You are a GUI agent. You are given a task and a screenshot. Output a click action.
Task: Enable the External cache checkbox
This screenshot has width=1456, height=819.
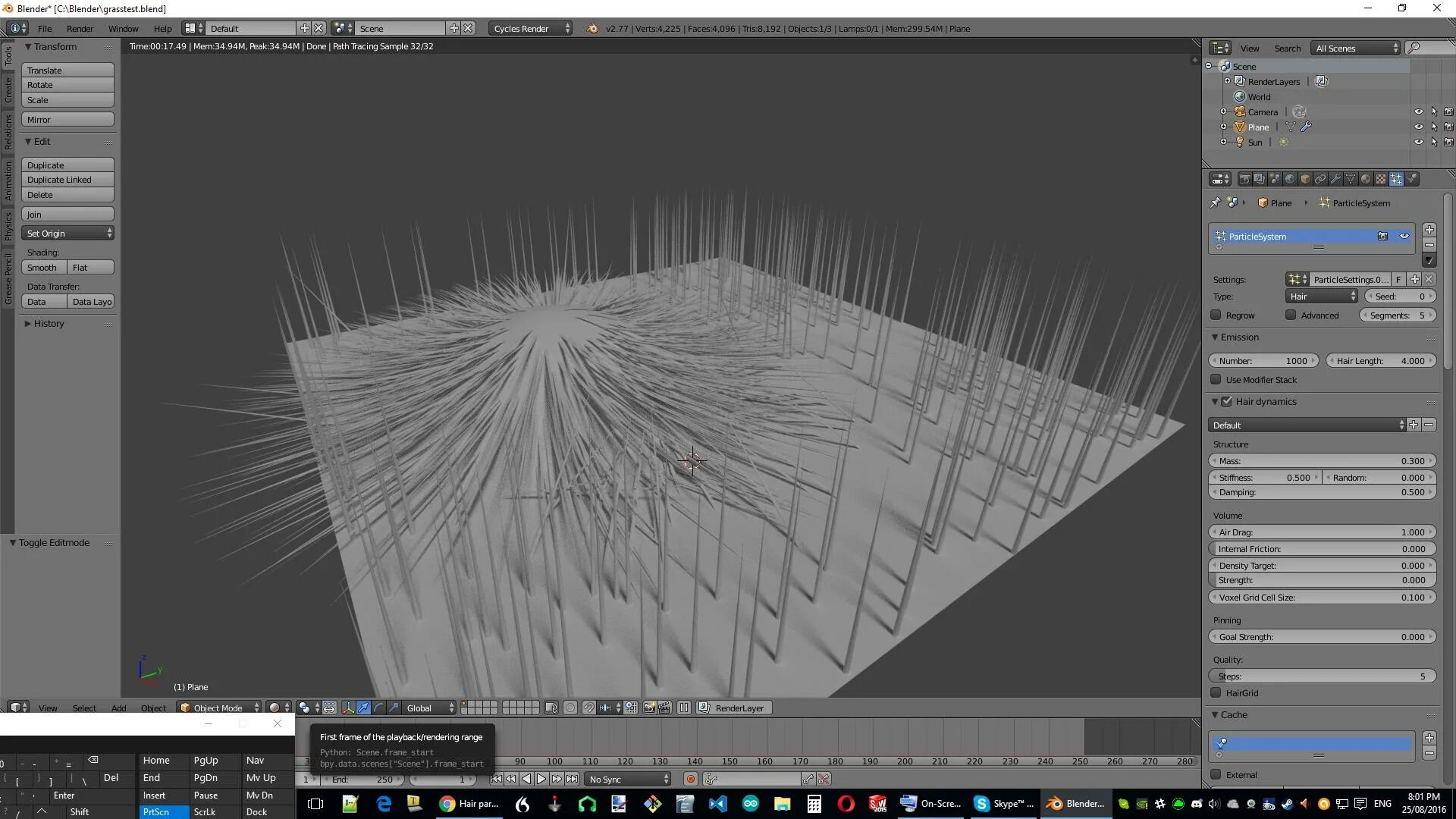[1216, 774]
